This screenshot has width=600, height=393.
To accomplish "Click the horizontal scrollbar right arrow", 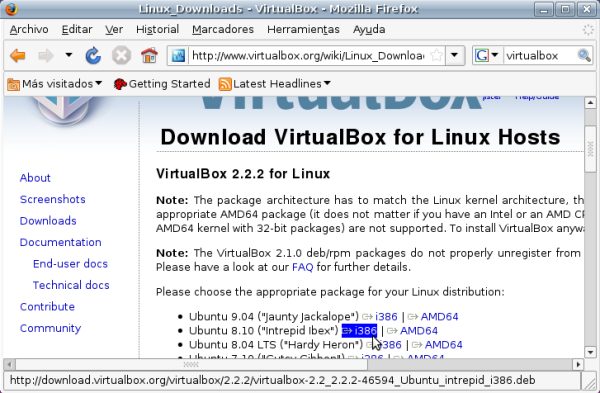I will pos(578,365).
